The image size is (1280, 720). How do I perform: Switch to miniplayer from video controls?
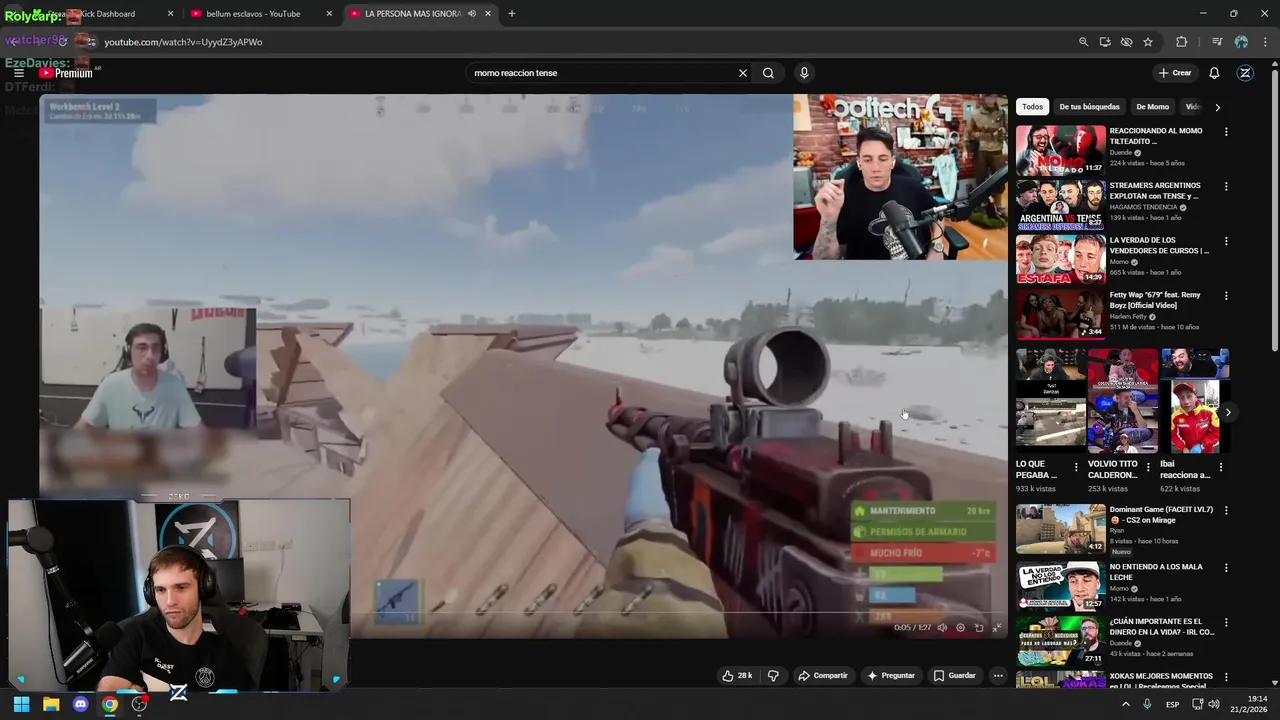pyautogui.click(x=979, y=628)
